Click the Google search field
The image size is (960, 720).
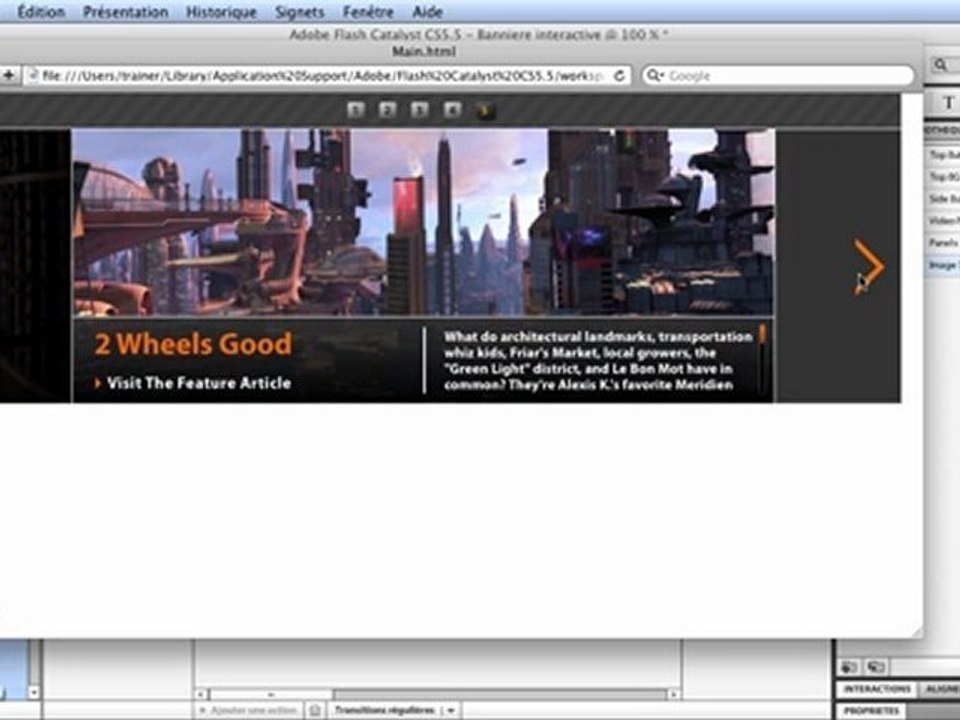click(x=778, y=75)
